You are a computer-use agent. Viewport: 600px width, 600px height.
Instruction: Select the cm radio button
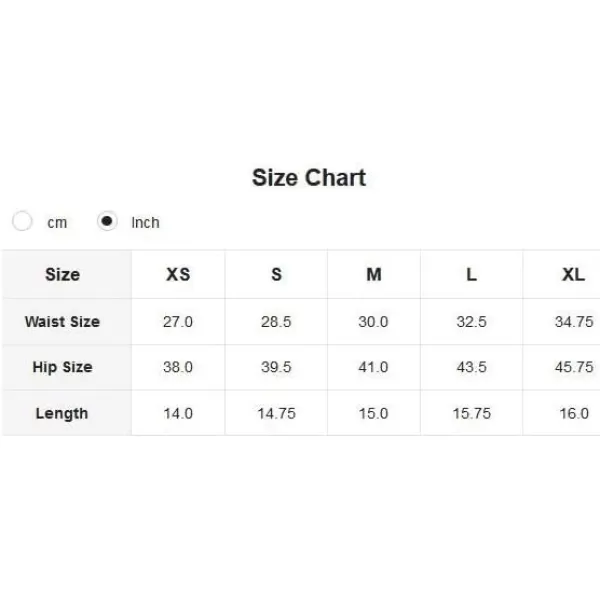22,221
